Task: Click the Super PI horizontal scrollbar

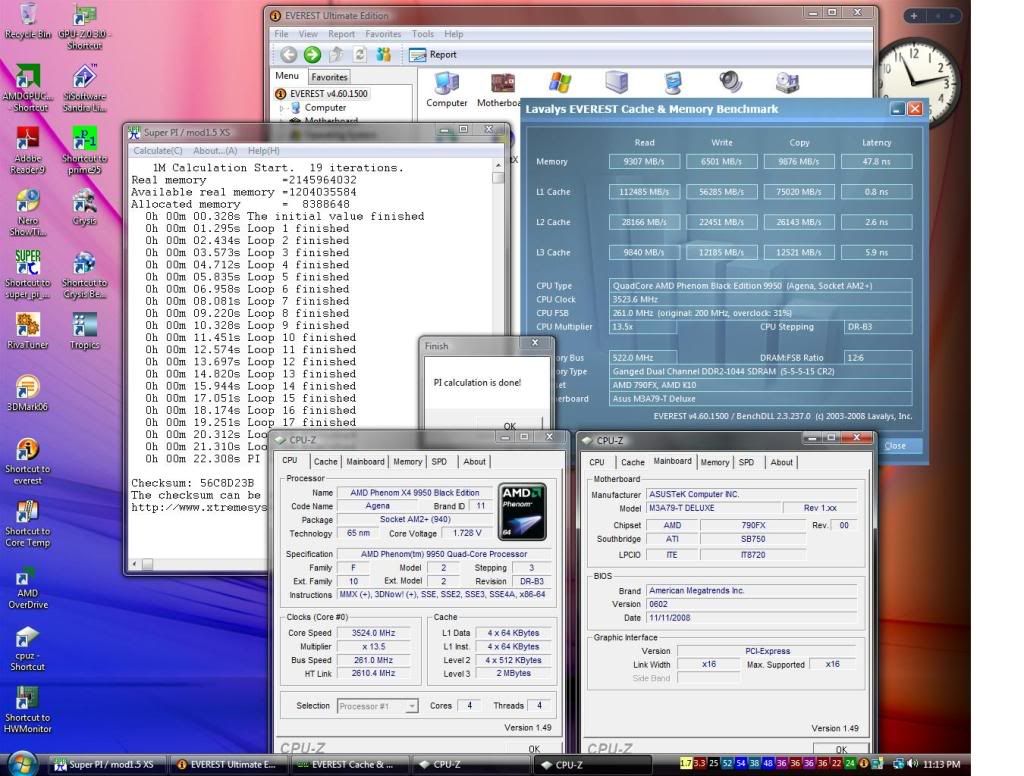Action: (199, 564)
